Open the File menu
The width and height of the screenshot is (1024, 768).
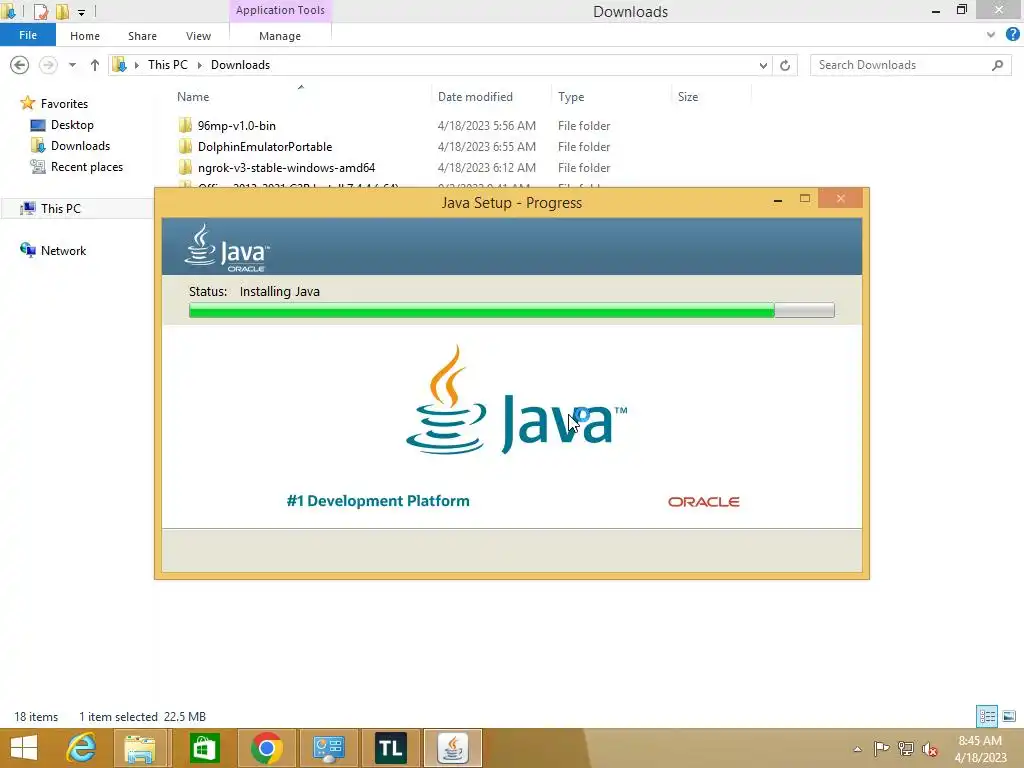pyautogui.click(x=28, y=35)
